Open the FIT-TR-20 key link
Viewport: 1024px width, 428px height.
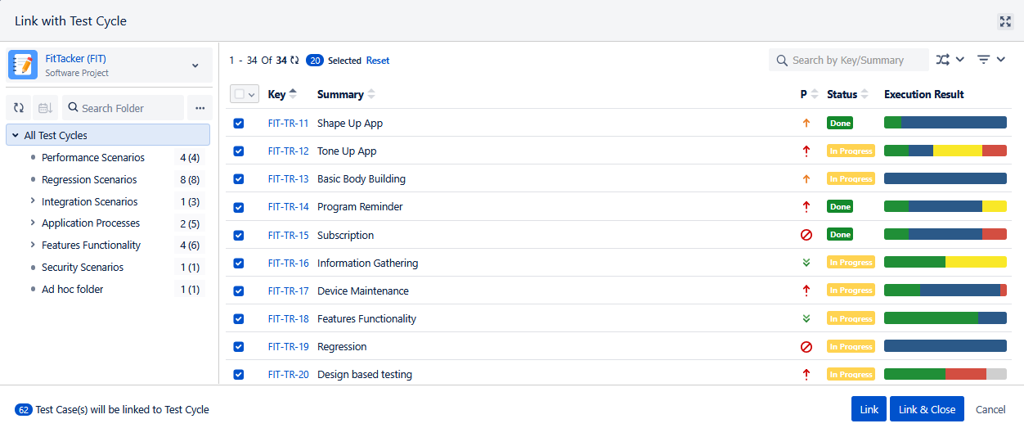(x=288, y=374)
